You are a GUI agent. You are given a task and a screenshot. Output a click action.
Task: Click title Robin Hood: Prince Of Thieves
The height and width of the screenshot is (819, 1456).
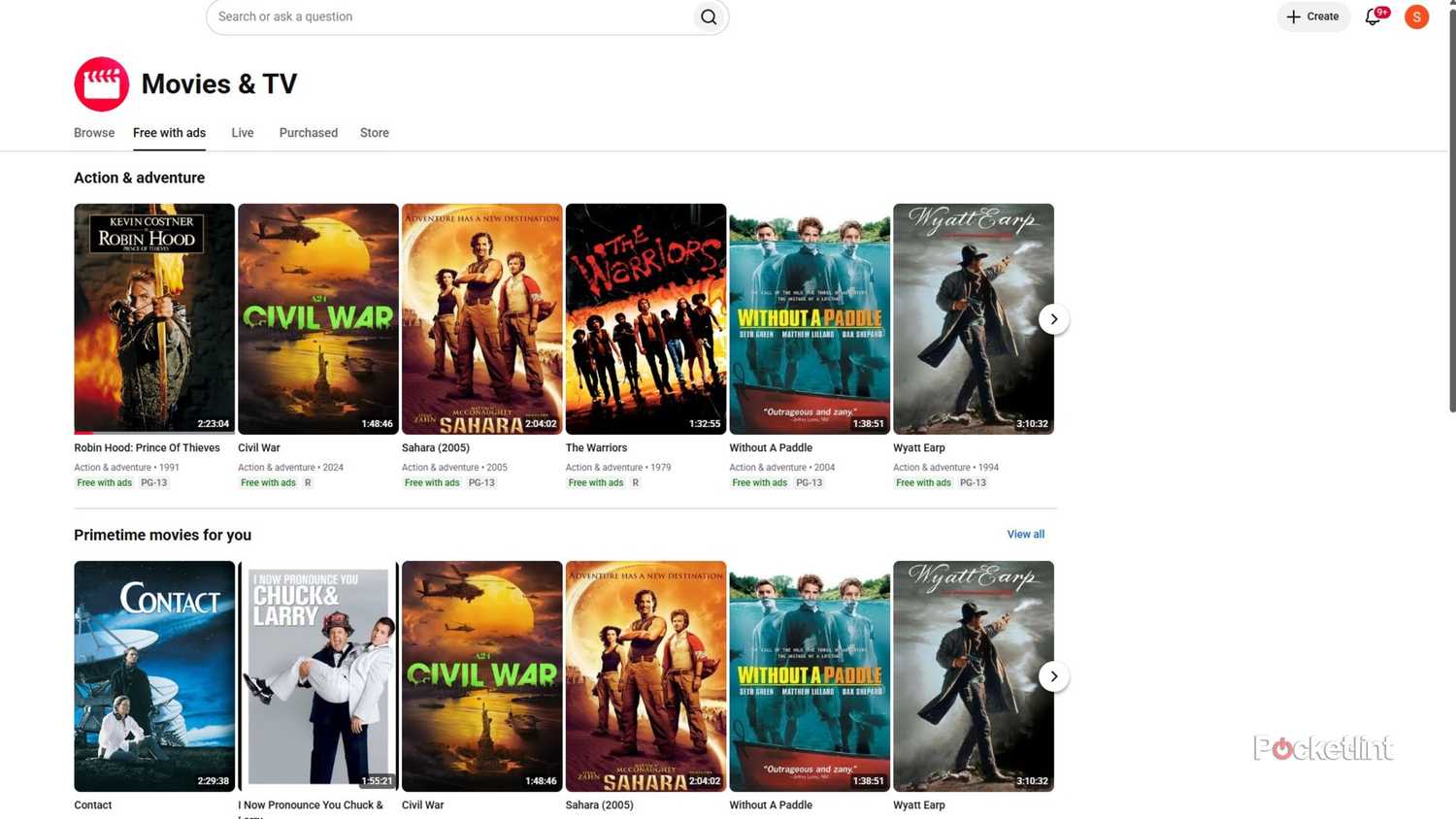(x=147, y=448)
